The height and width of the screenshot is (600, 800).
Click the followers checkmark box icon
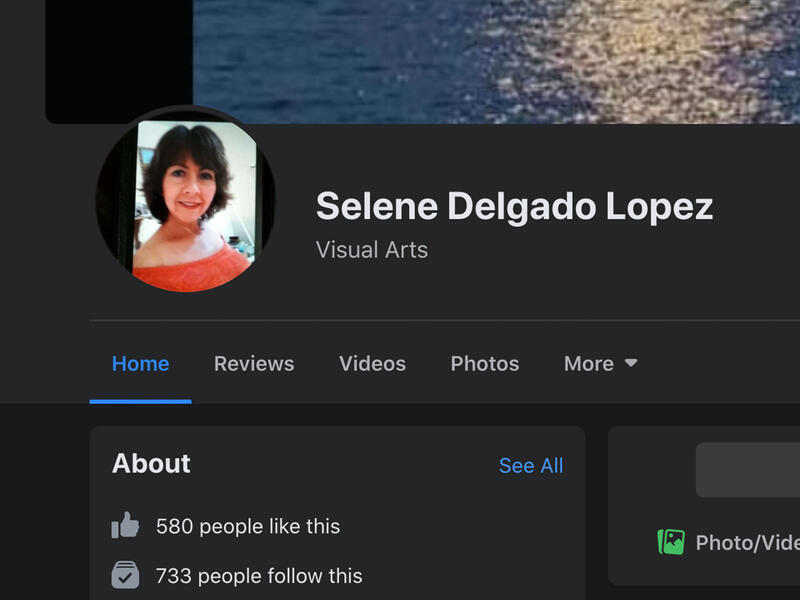pyautogui.click(x=125, y=576)
